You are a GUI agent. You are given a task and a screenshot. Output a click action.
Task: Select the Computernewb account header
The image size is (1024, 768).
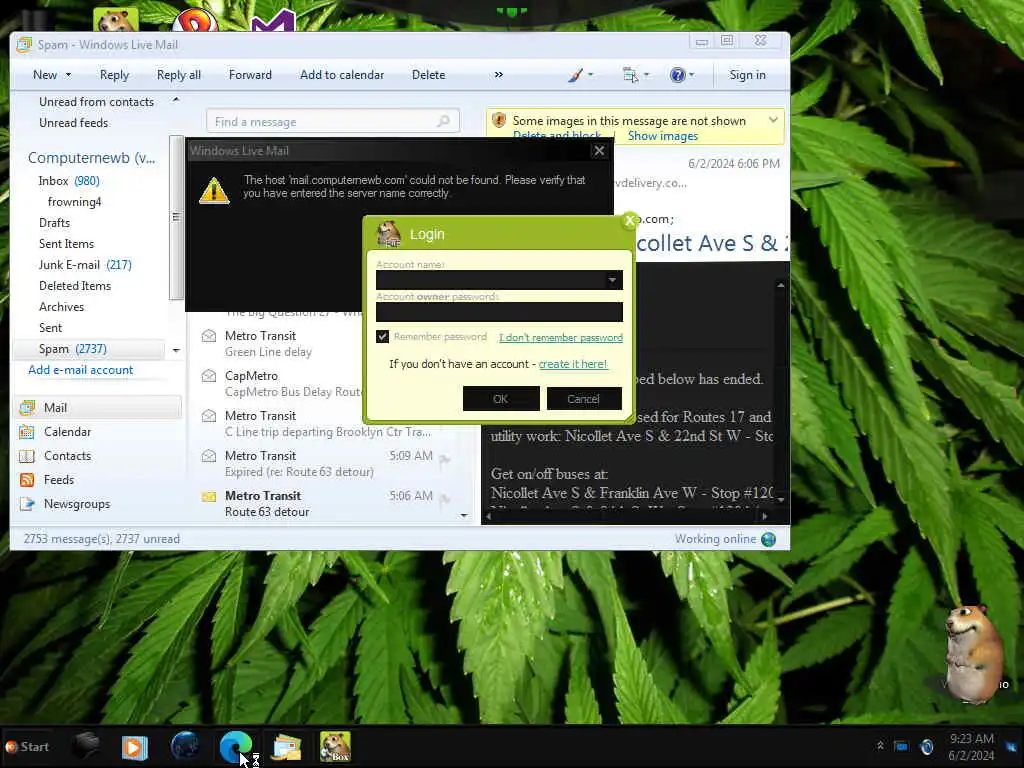pyautogui.click(x=91, y=158)
